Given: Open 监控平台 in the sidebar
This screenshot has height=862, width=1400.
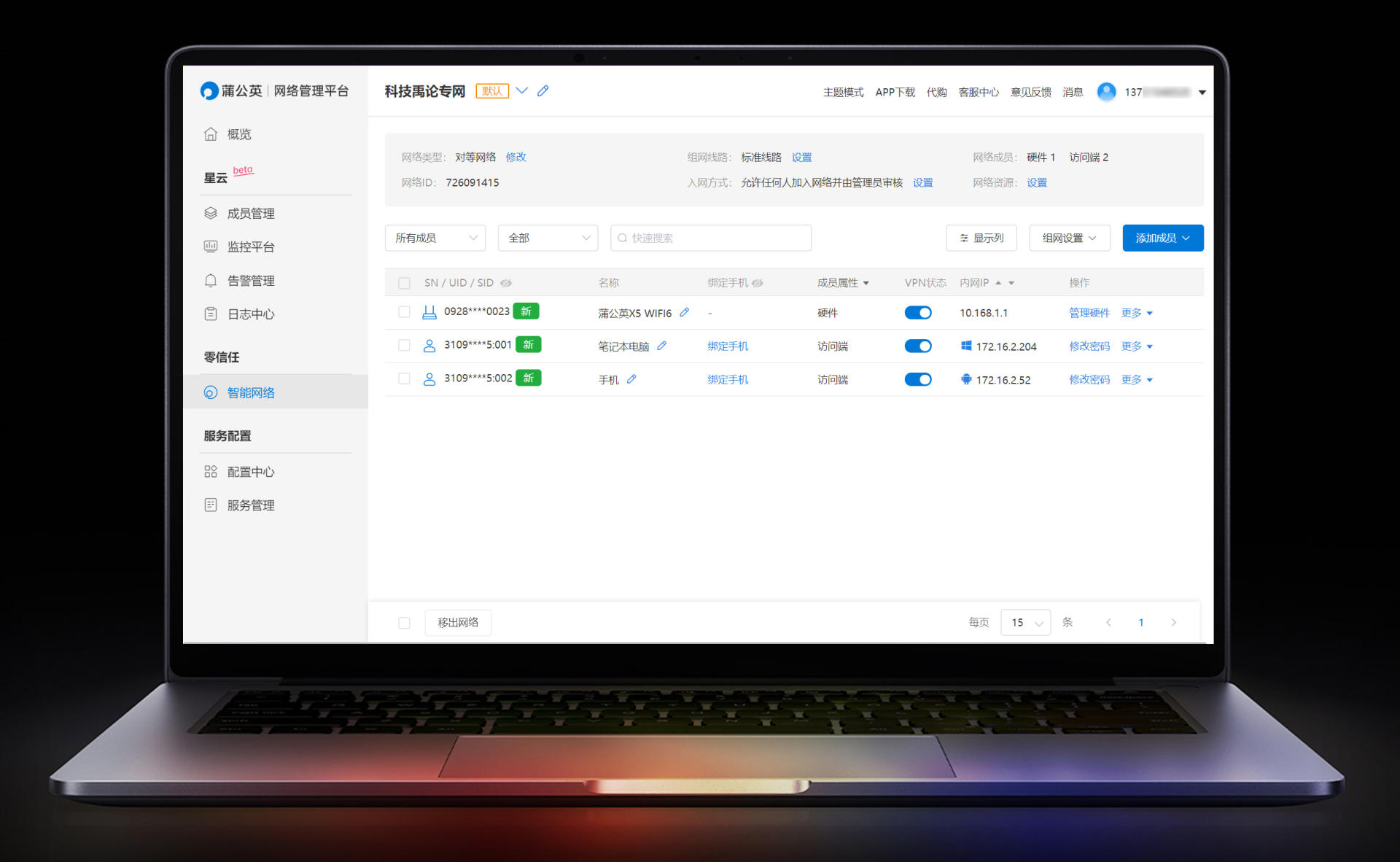Looking at the screenshot, I should coord(250,247).
